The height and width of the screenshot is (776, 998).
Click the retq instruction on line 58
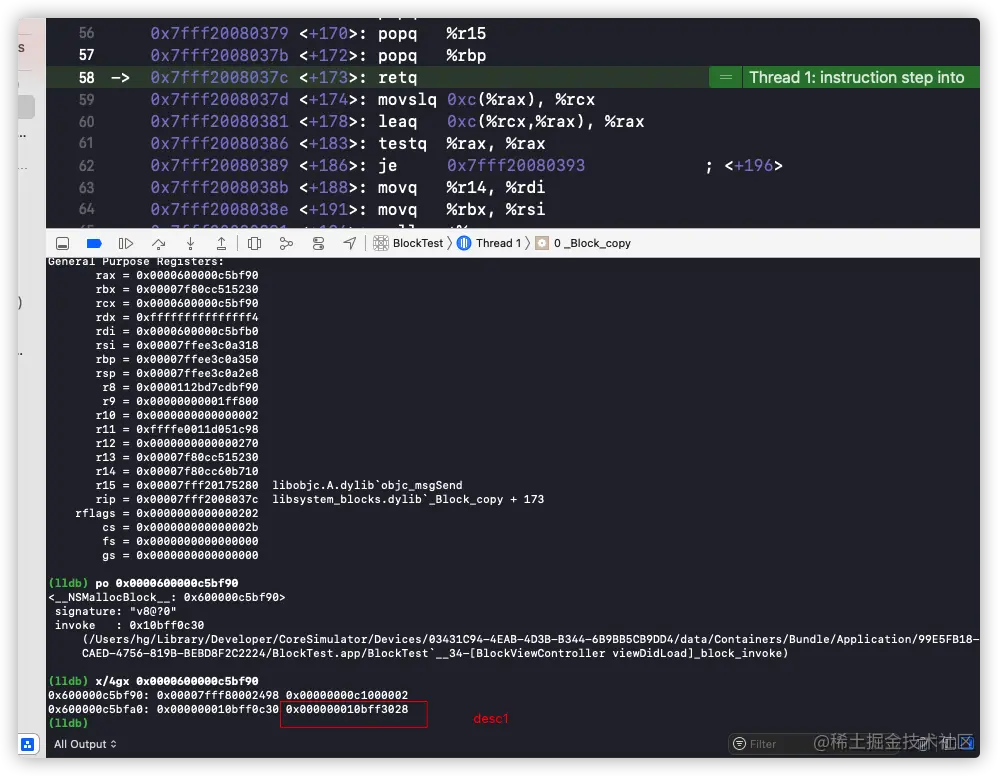[x=397, y=78]
